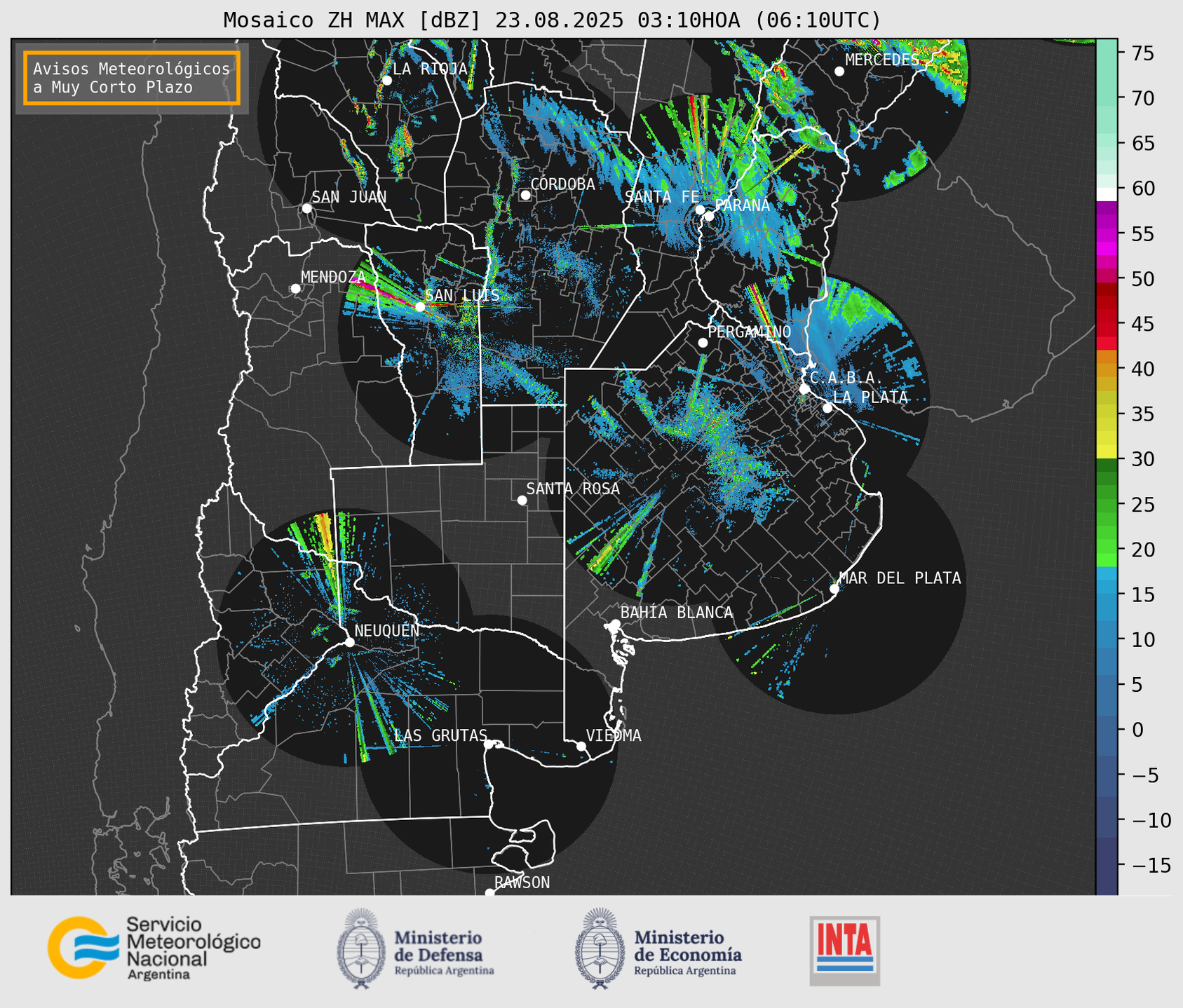
Task: Click the 0 tick label on scale
Action: point(1137,730)
